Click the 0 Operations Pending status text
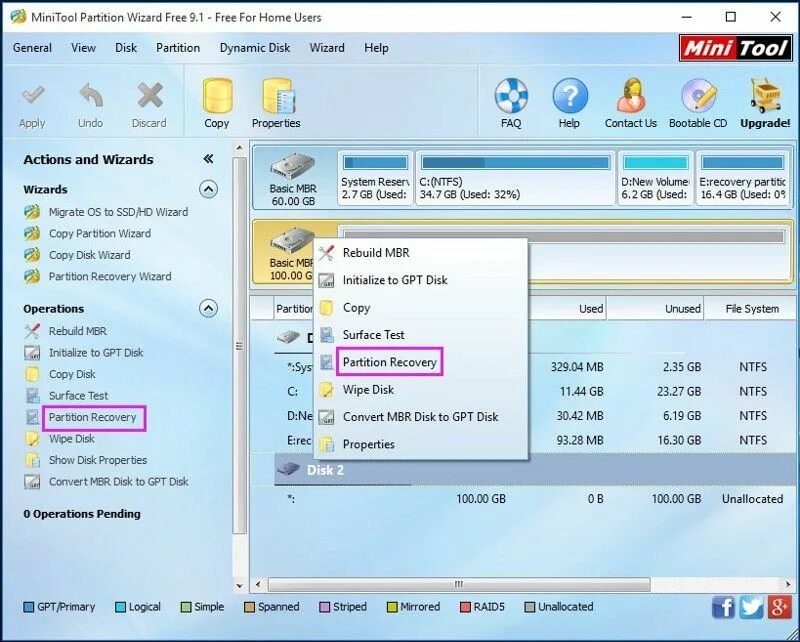This screenshot has height=642, width=800. (82, 514)
